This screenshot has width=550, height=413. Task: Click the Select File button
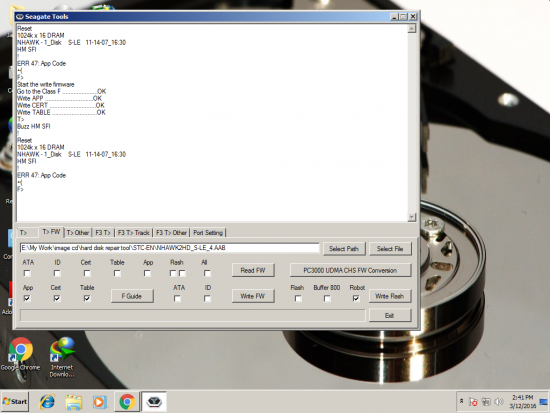click(x=390, y=249)
